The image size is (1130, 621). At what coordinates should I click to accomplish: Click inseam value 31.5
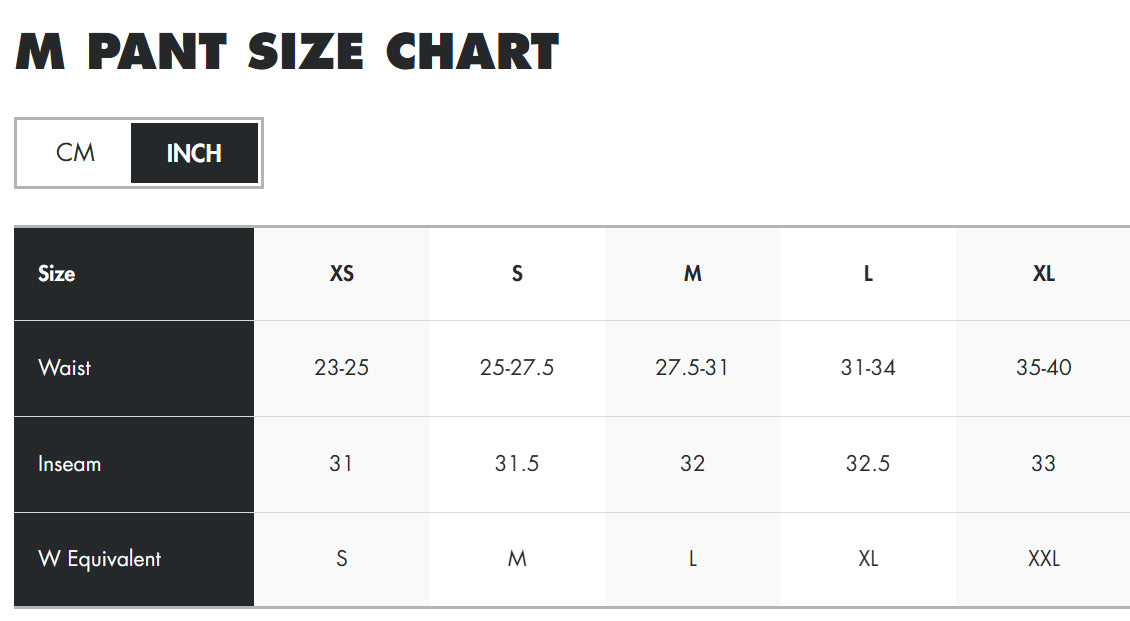click(x=517, y=464)
